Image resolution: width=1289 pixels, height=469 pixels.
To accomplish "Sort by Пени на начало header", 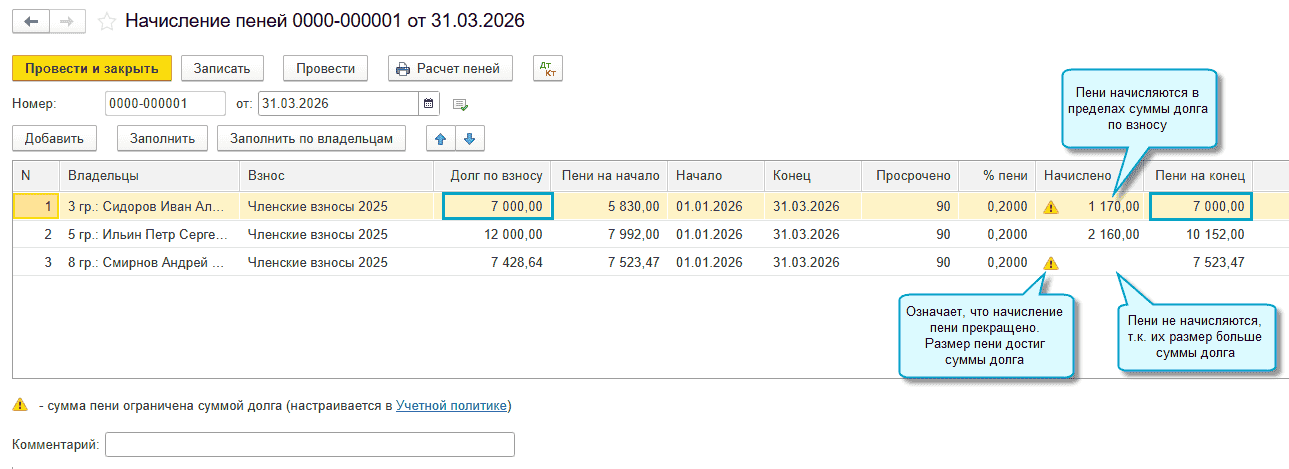I will tap(610, 175).
